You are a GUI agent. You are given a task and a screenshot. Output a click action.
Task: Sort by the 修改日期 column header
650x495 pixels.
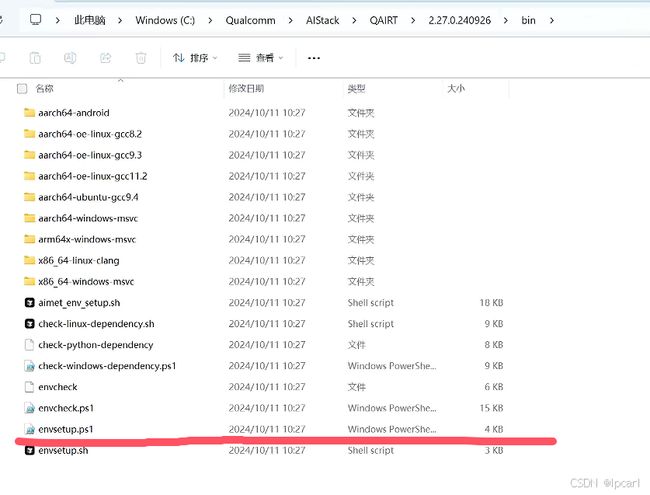(x=246, y=88)
